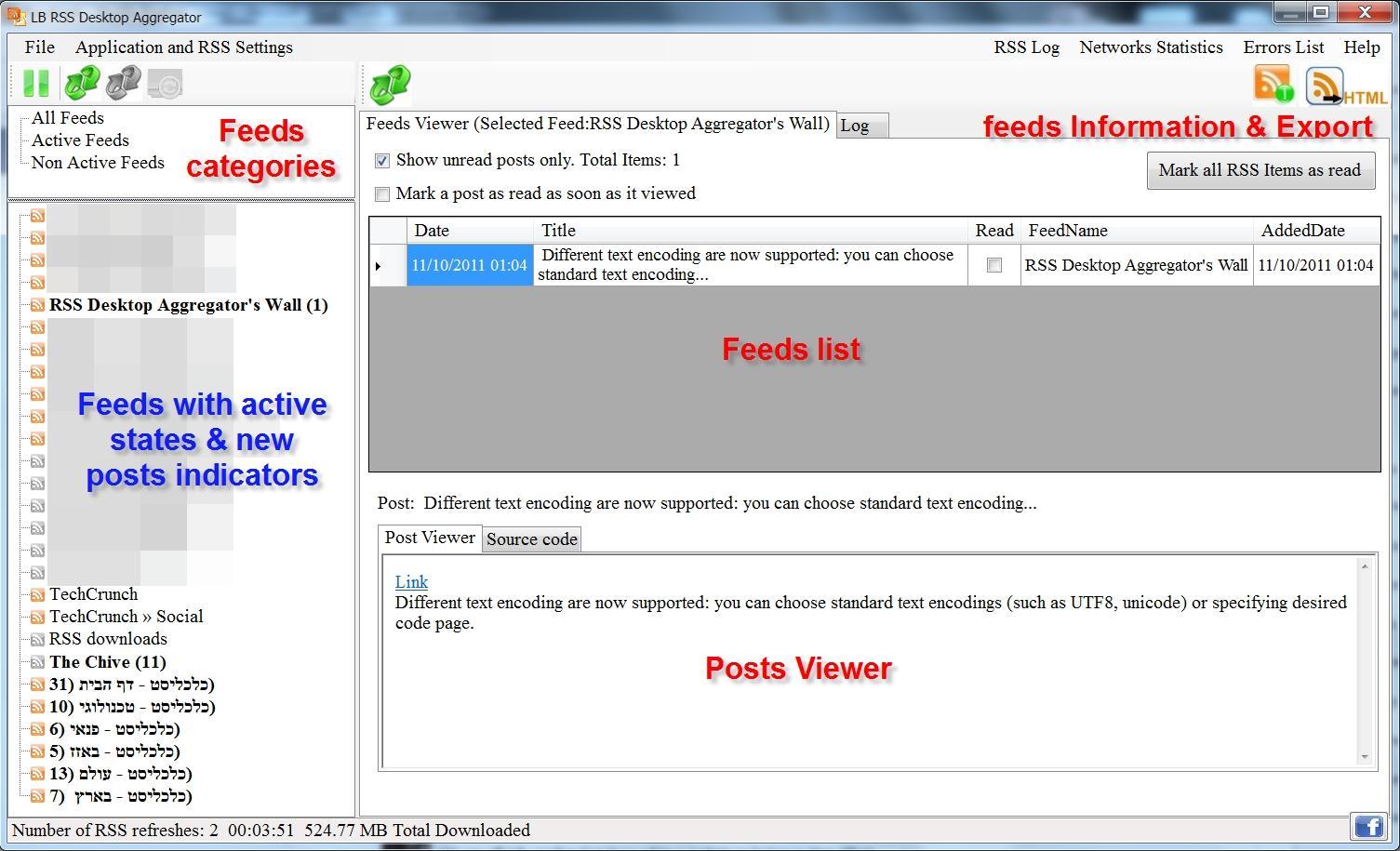
Task: Click the Facebook icon in status bar
Action: point(1368,826)
